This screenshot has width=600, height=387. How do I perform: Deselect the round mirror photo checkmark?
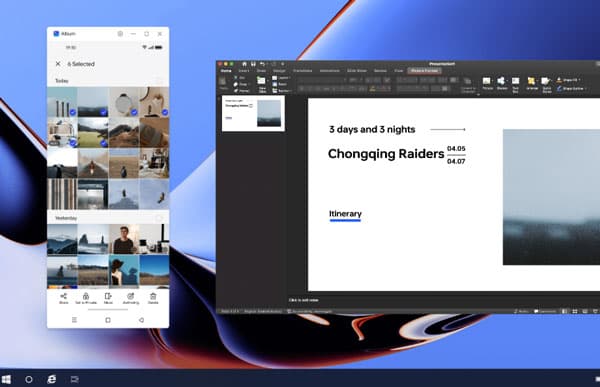point(134,112)
